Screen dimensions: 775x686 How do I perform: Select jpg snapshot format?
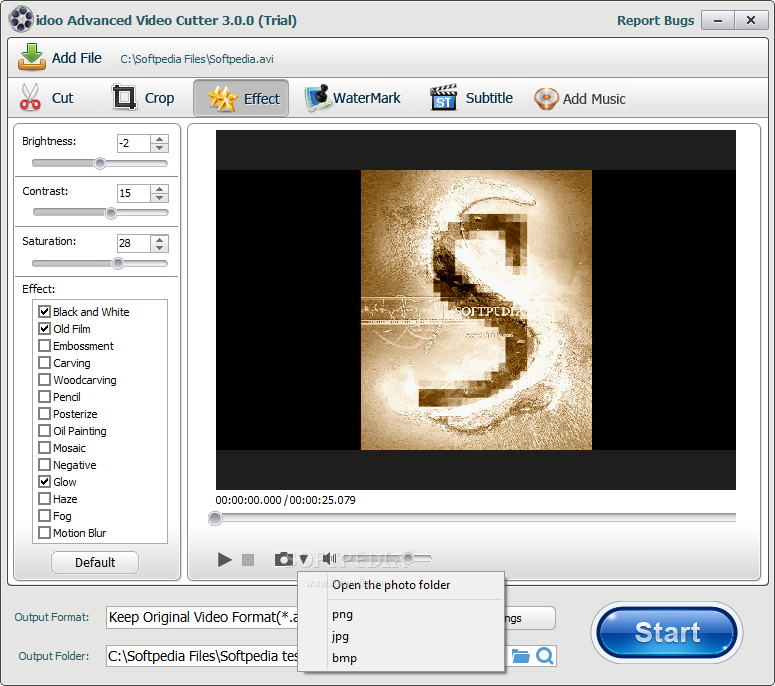pos(401,636)
